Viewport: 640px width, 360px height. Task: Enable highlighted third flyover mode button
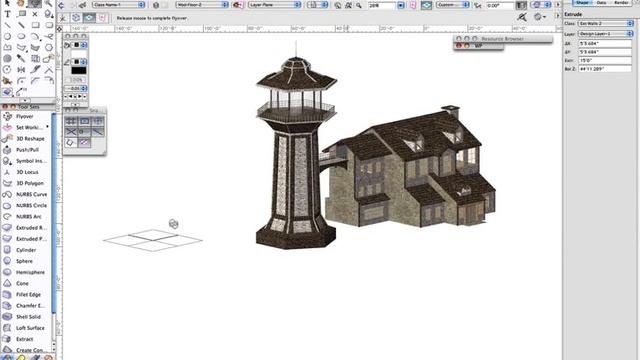pos(89,18)
